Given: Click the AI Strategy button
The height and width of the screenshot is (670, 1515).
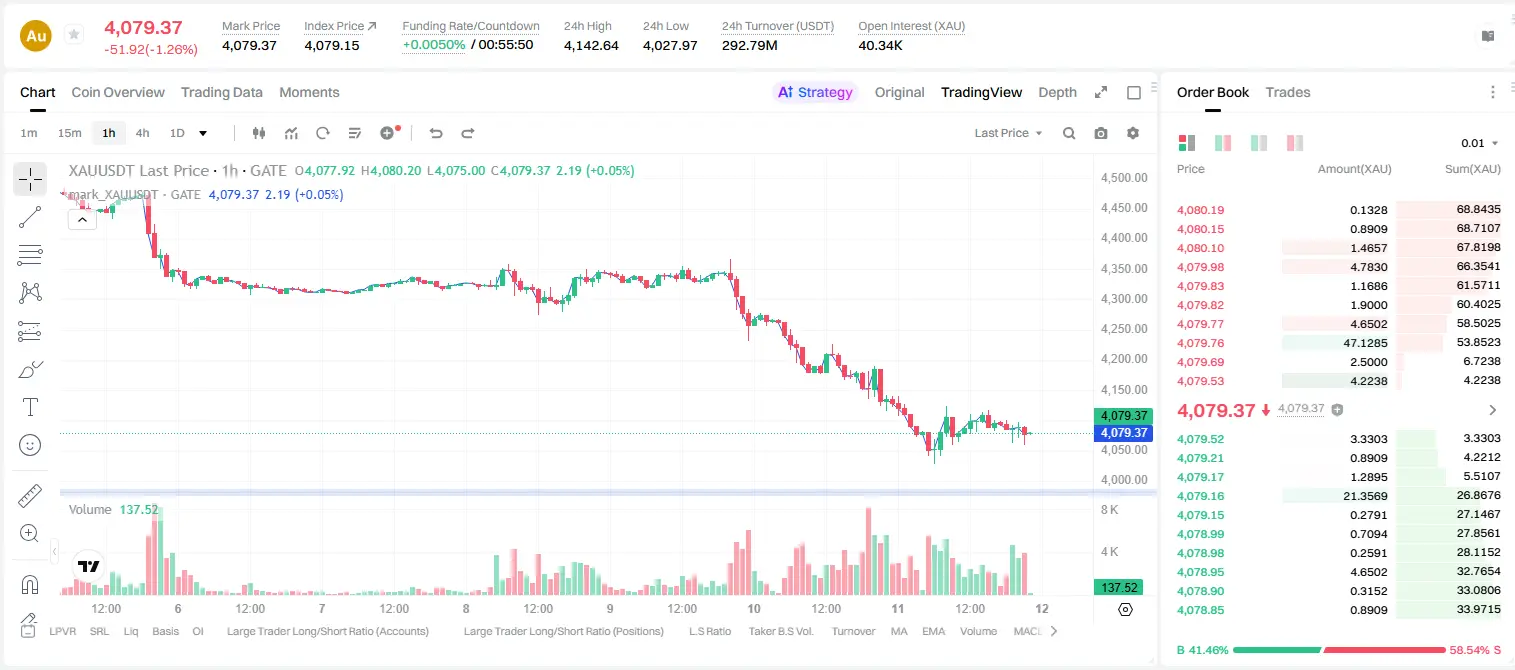Looking at the screenshot, I should point(815,92).
